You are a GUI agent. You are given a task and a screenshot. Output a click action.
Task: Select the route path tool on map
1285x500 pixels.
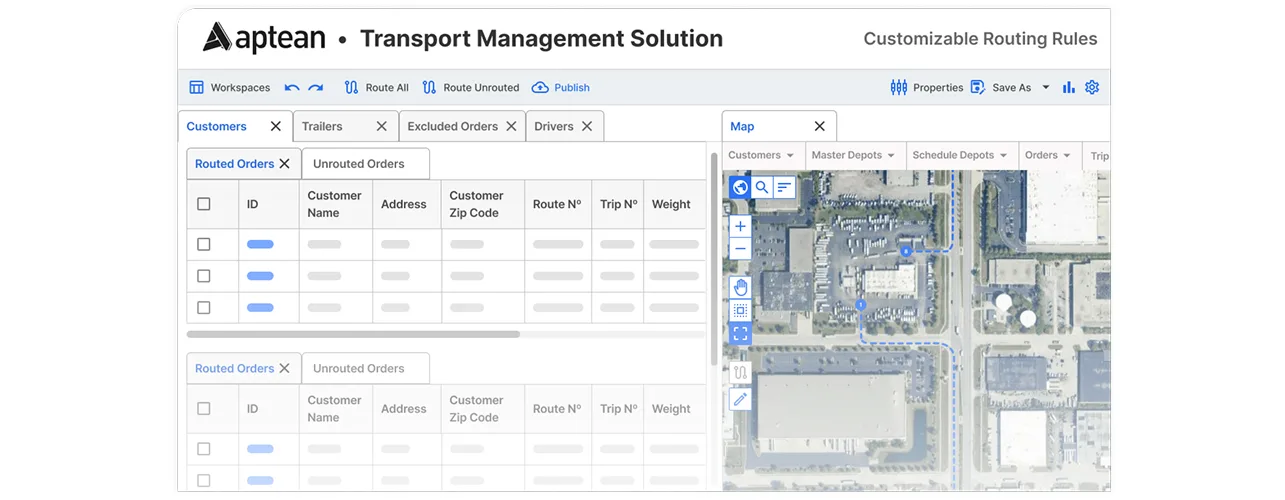click(740, 373)
